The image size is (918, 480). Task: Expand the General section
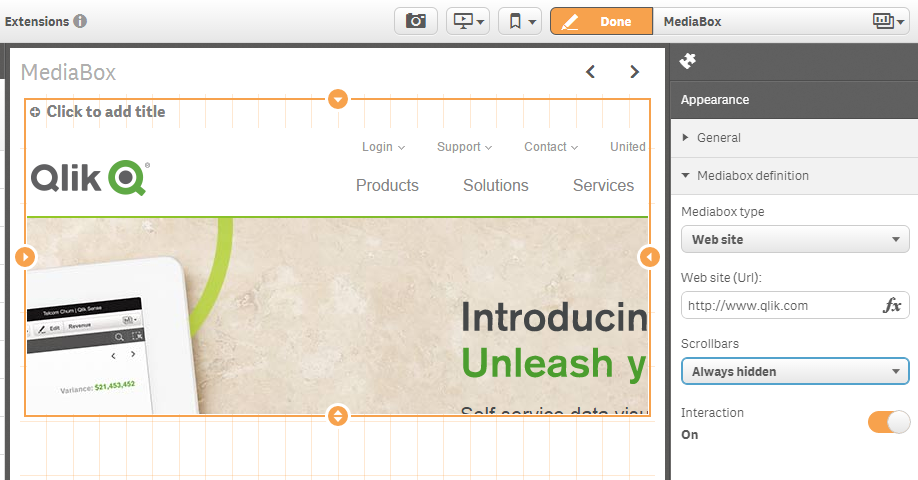point(794,138)
